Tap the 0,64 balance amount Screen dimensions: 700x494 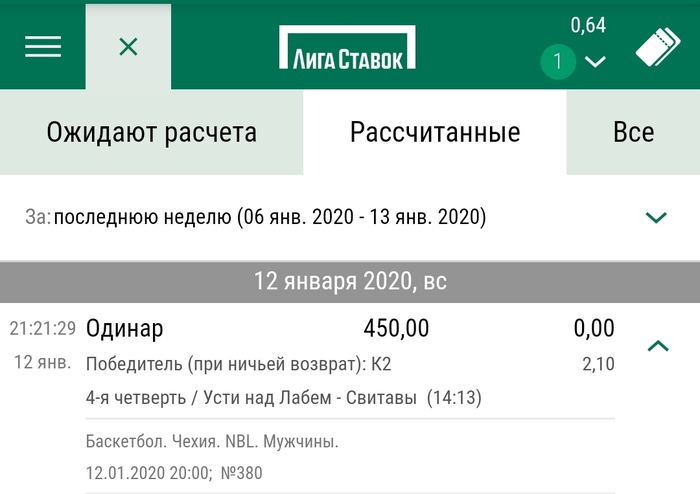588,25
